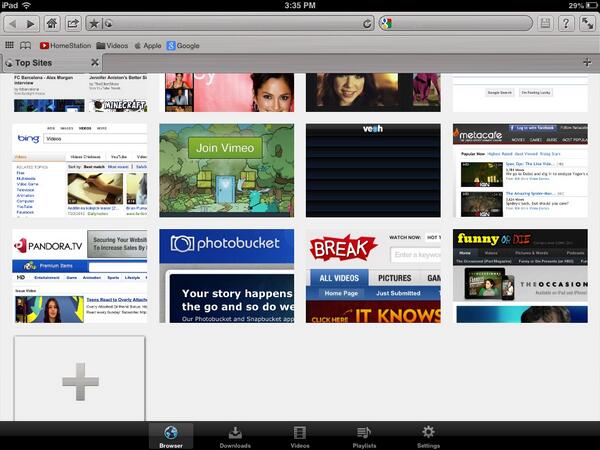The image size is (600, 450).
Task: Tap the share icon in the toolbar
Action: [73, 24]
